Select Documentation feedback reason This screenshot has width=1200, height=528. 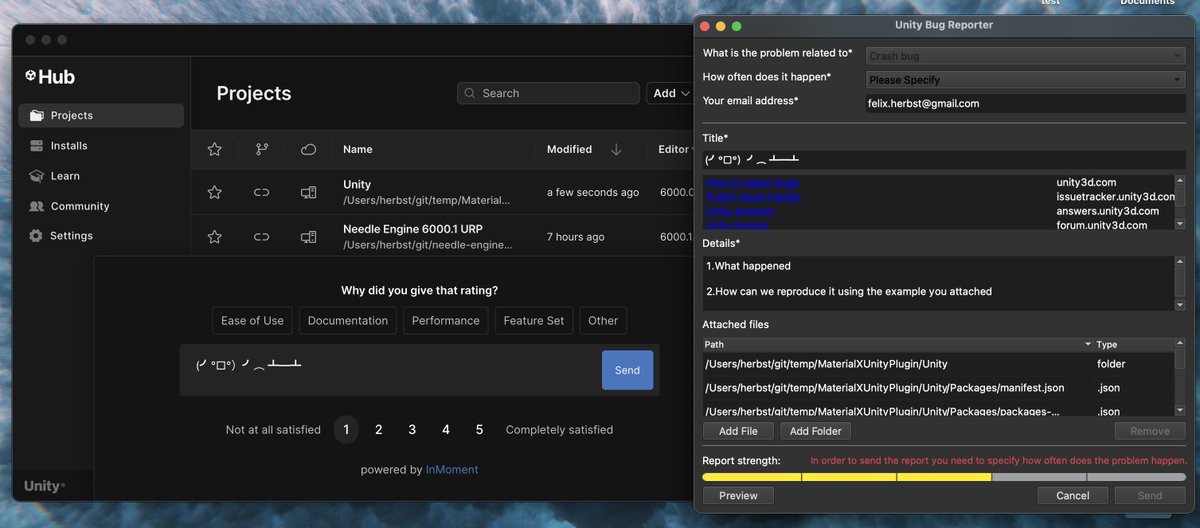pyautogui.click(x=348, y=321)
